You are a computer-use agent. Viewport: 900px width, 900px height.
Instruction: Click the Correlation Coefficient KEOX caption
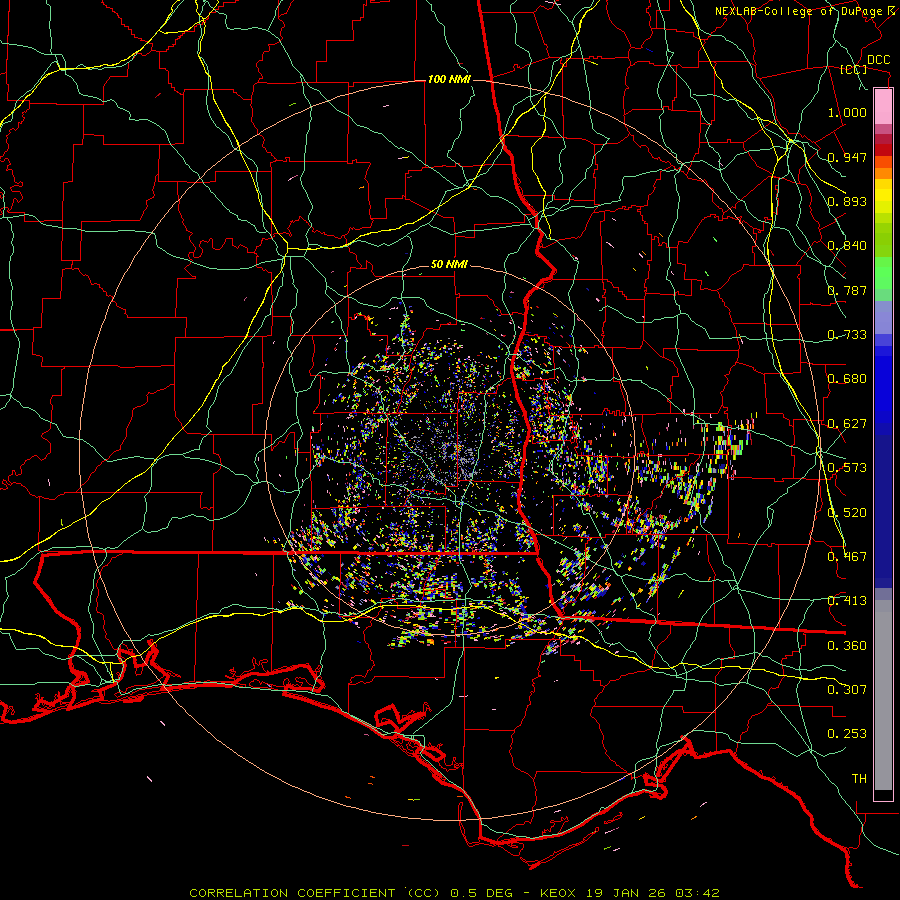click(455, 893)
